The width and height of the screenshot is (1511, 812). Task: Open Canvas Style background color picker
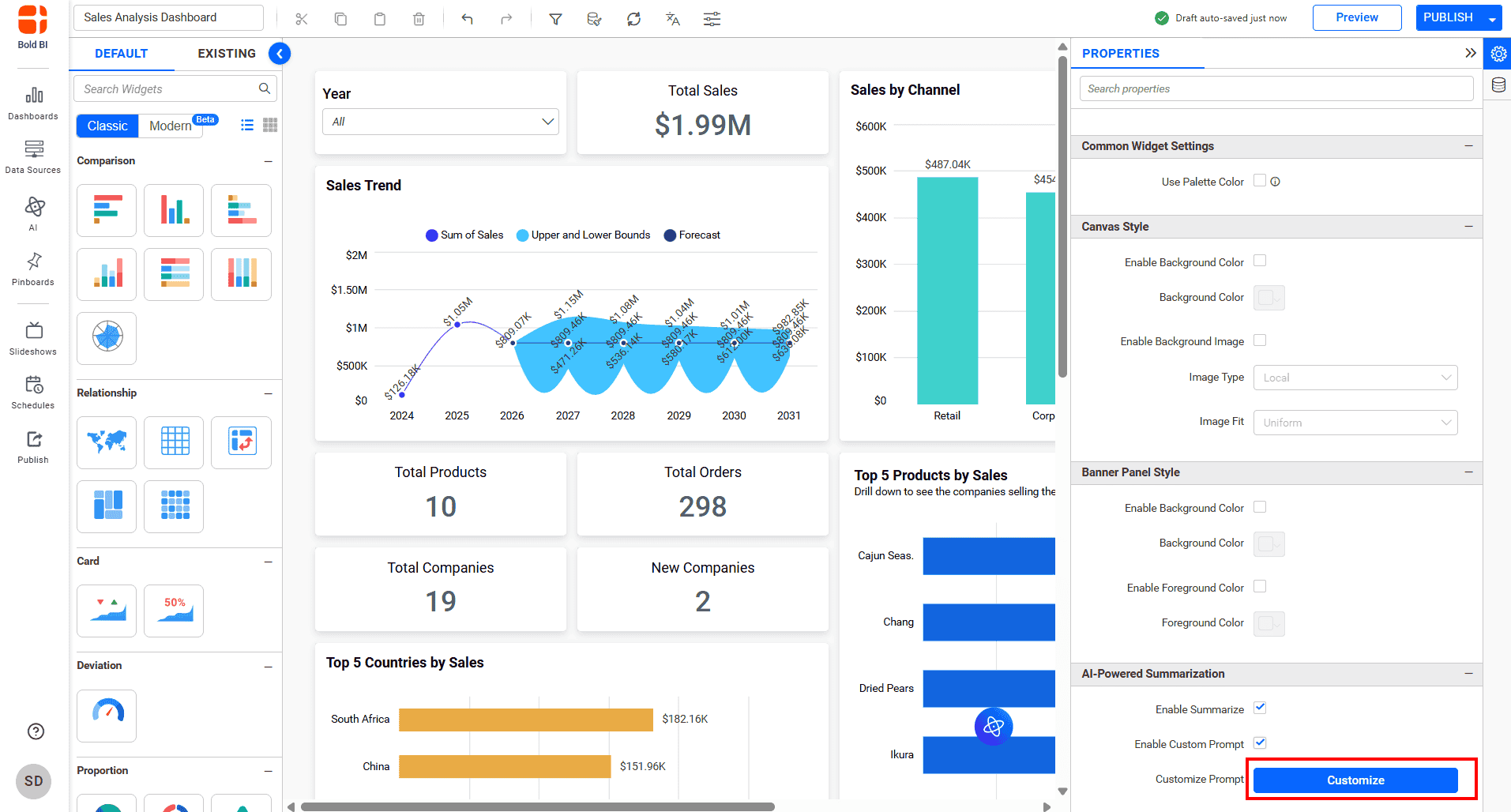pos(1269,298)
